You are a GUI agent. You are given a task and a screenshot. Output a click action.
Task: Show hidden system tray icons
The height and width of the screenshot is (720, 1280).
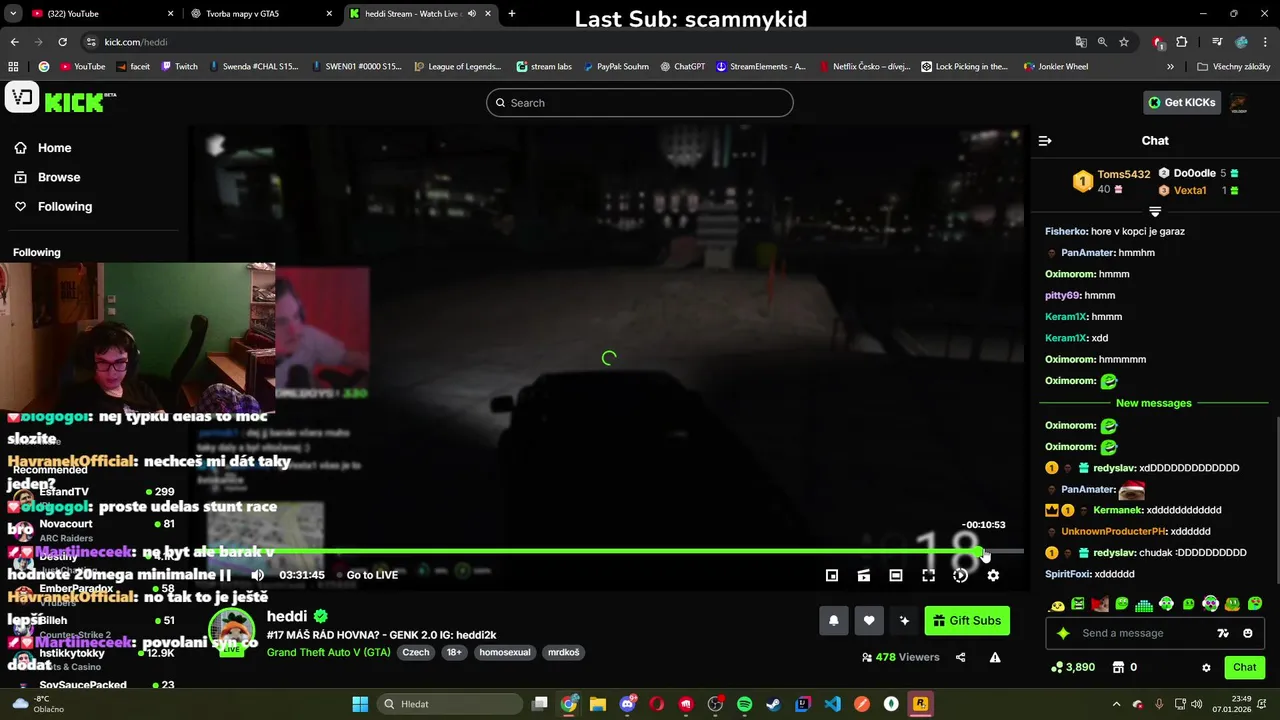pos(1117,704)
